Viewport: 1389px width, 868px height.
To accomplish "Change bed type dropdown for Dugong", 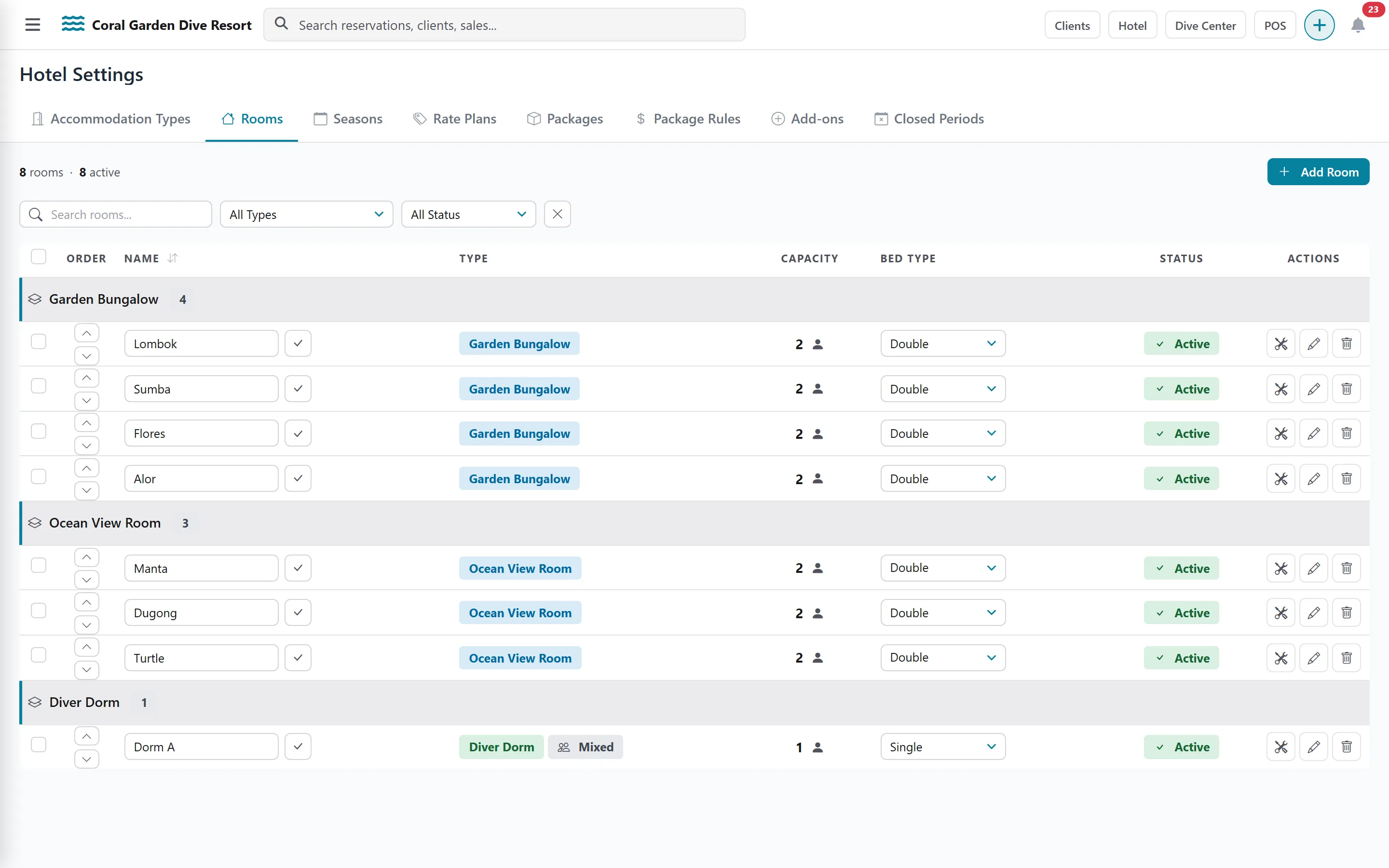I will click(942, 612).
